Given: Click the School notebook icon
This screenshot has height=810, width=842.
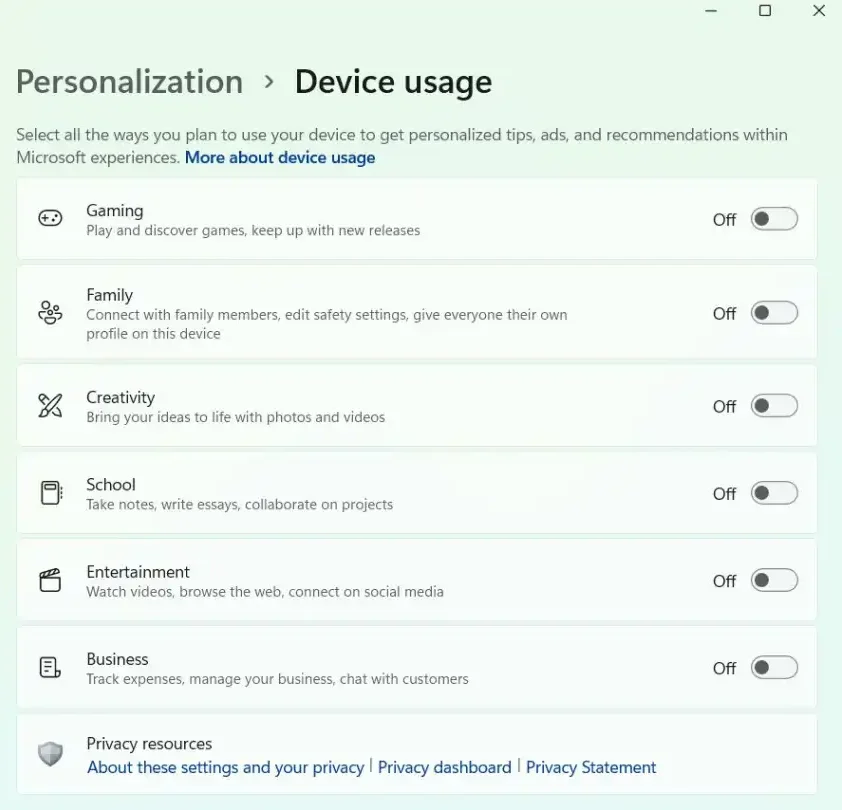Looking at the screenshot, I should [x=50, y=492].
